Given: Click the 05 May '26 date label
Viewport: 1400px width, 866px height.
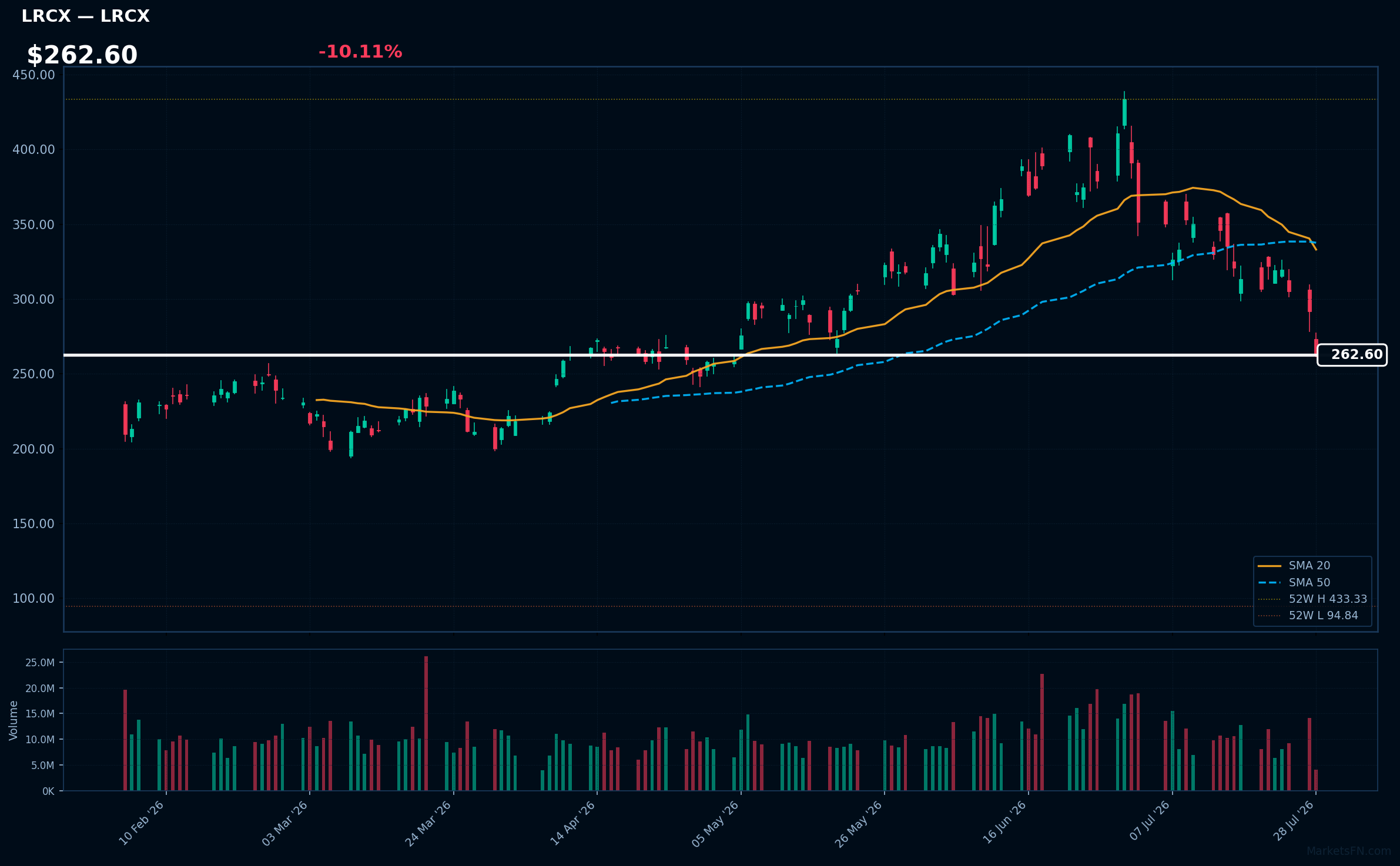Looking at the screenshot, I should (x=716, y=823).
